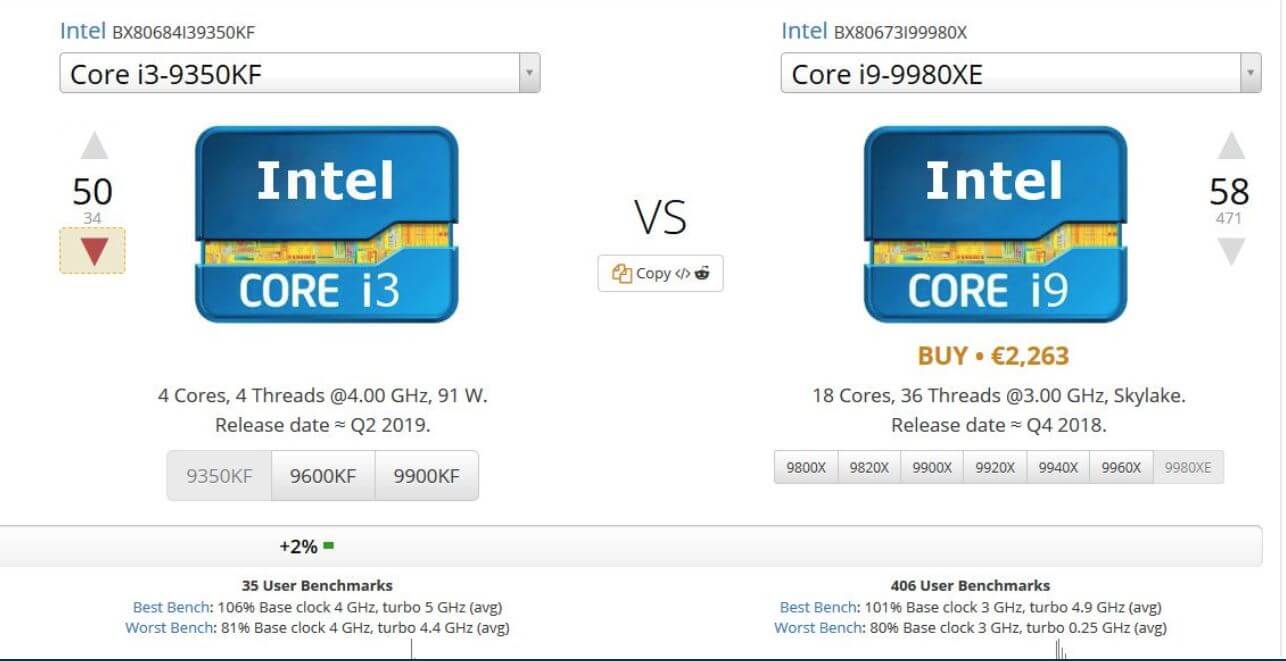Viewport: 1286px width, 661px height.
Task: Open the Best Bench link for the i3-9350KF
Action: point(170,607)
